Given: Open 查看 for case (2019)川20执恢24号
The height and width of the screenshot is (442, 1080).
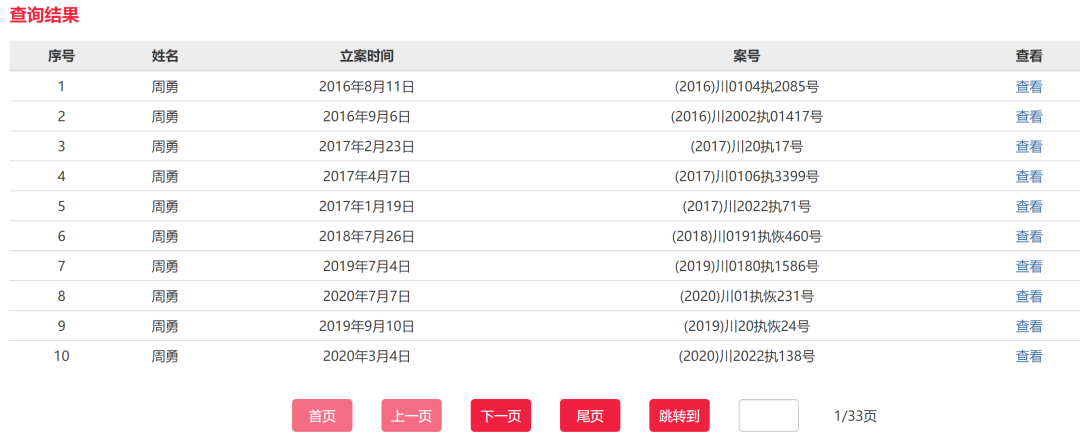Looking at the screenshot, I should pyautogui.click(x=1028, y=326).
